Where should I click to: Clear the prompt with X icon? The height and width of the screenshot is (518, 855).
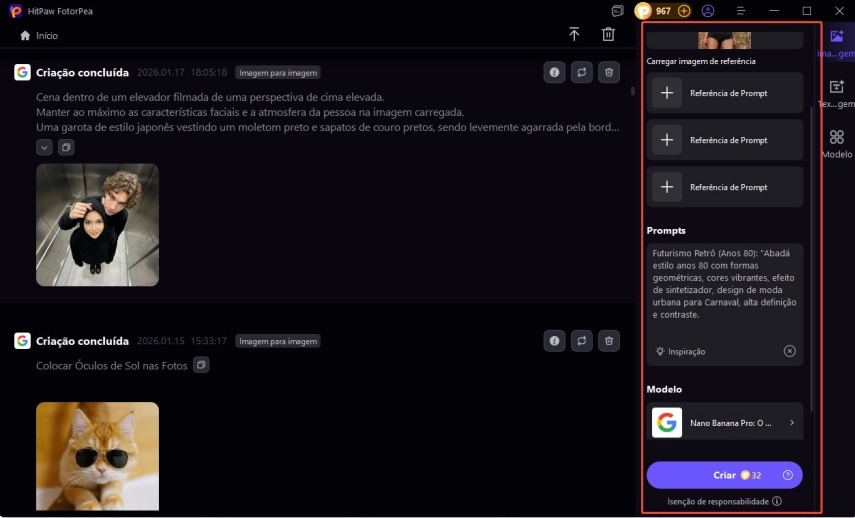pyautogui.click(x=789, y=351)
